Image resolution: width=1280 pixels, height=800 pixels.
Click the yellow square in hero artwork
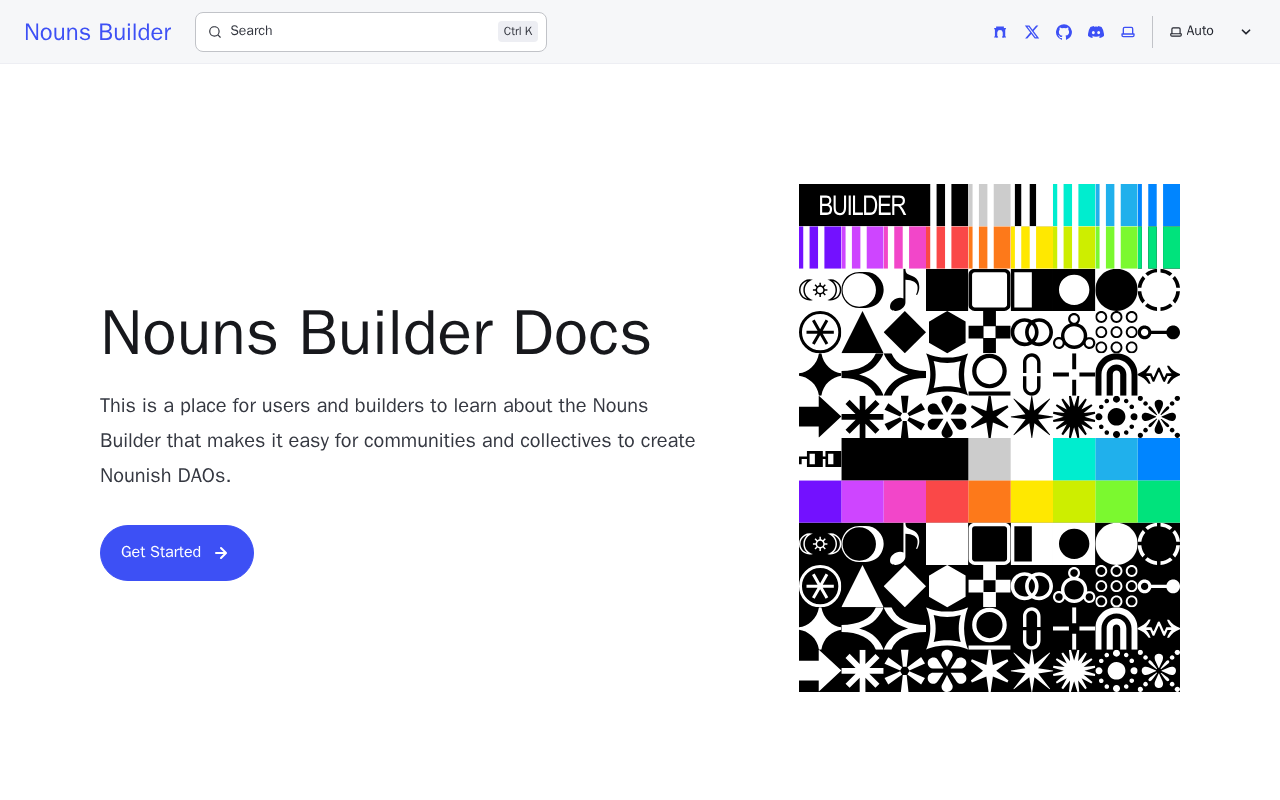(1031, 502)
